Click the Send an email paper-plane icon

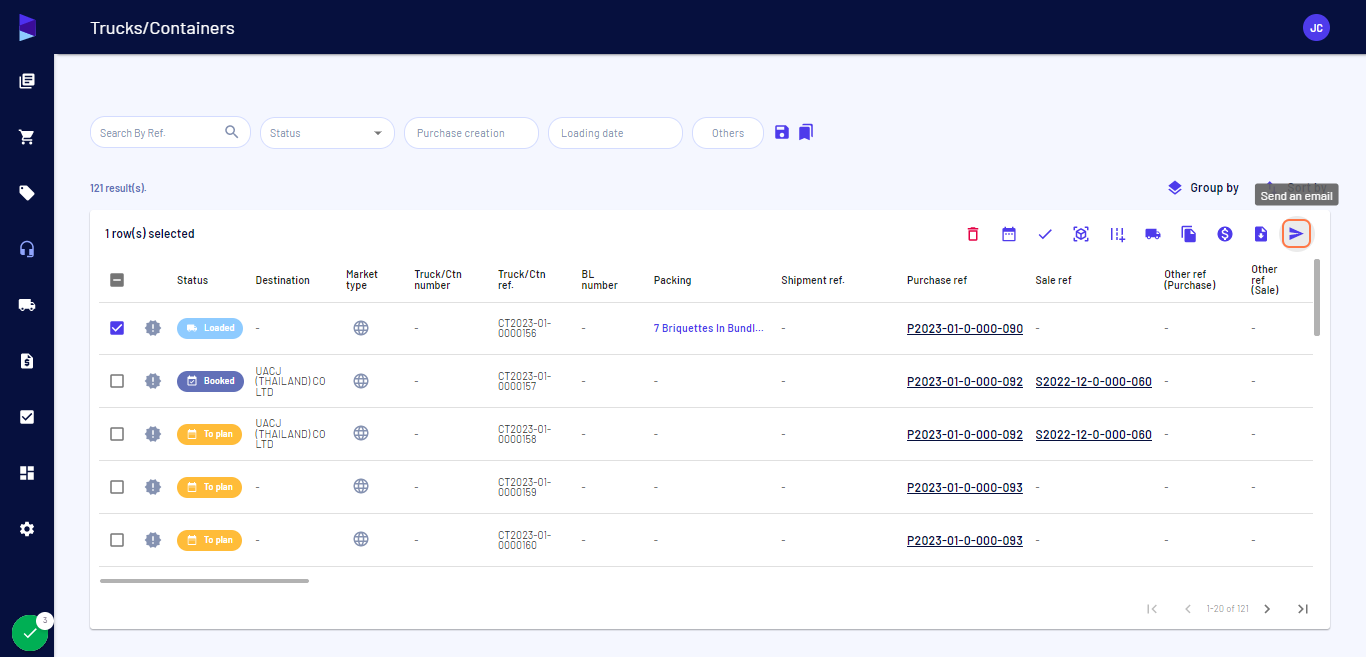(x=1297, y=234)
